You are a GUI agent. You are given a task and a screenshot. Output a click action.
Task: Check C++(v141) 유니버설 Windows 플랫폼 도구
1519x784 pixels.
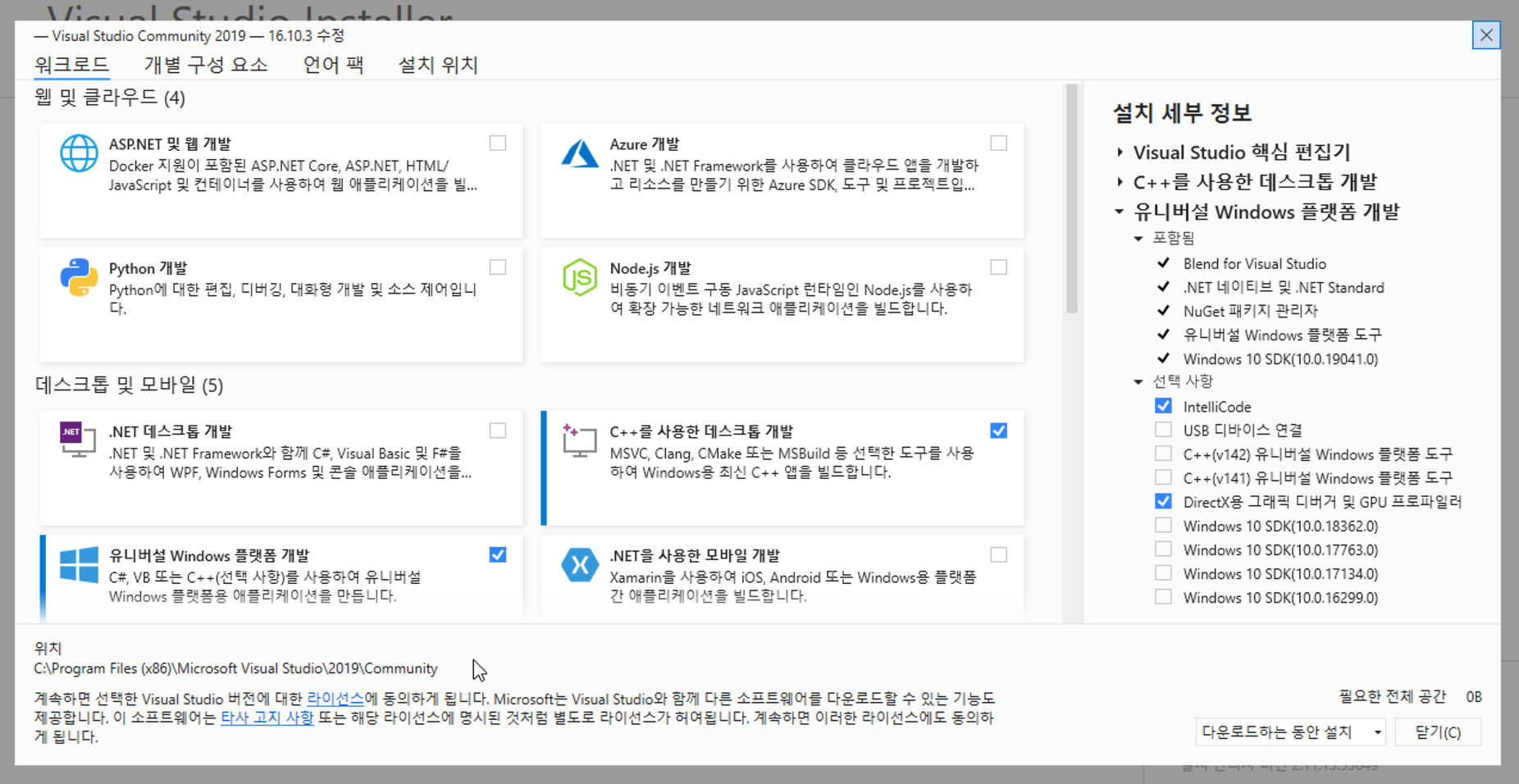pyautogui.click(x=1163, y=477)
